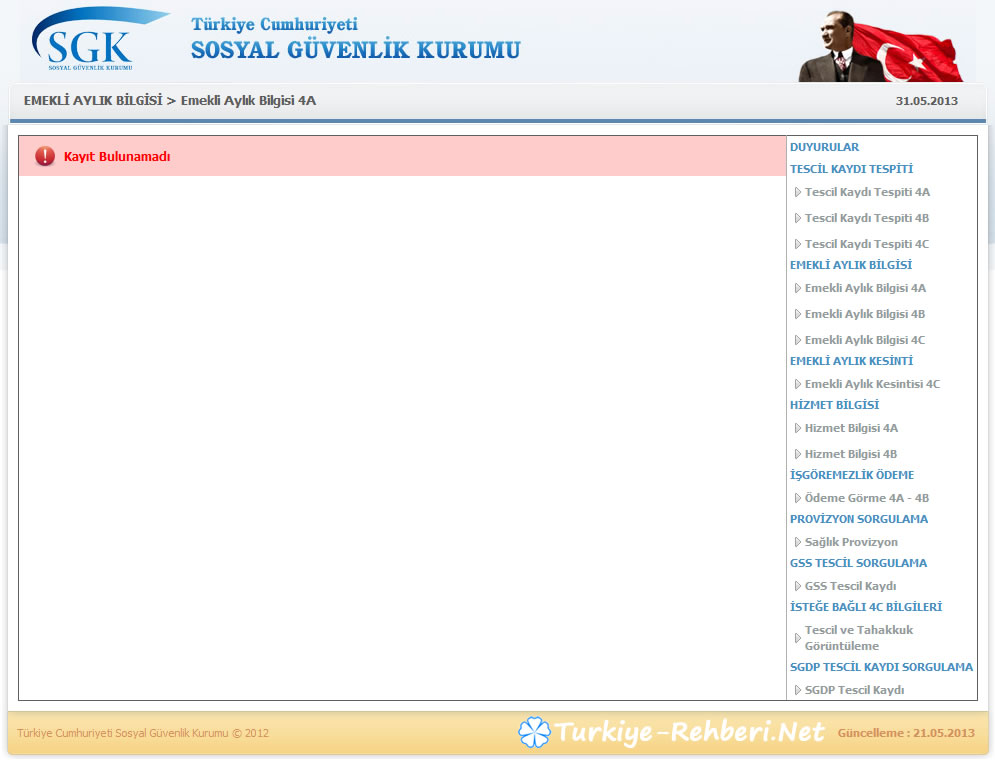Select Emekli Aylık Bilgisi 4A
Image resolution: width=995 pixels, height=761 pixels.
pyautogui.click(x=865, y=288)
